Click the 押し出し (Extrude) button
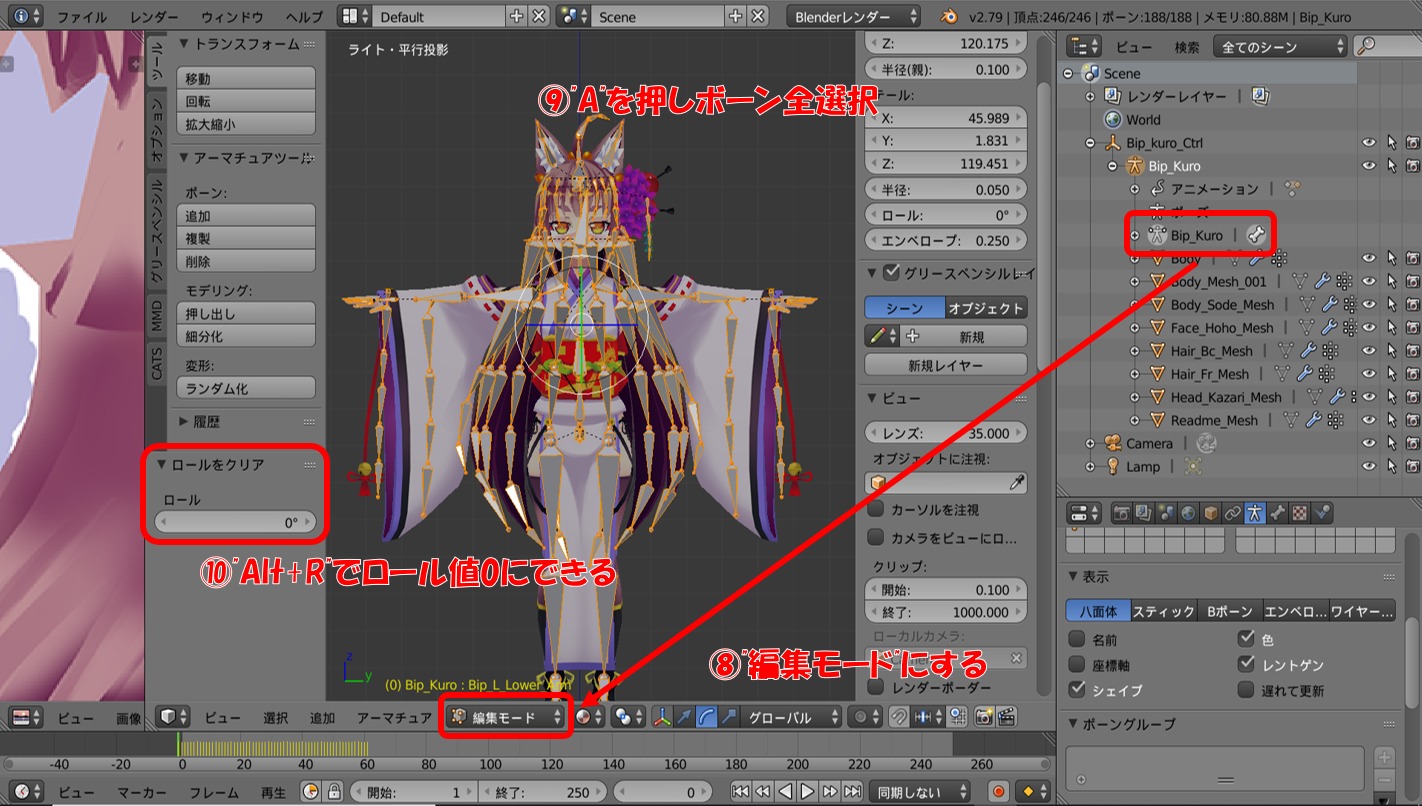This screenshot has height=806, width=1422. tap(246, 314)
